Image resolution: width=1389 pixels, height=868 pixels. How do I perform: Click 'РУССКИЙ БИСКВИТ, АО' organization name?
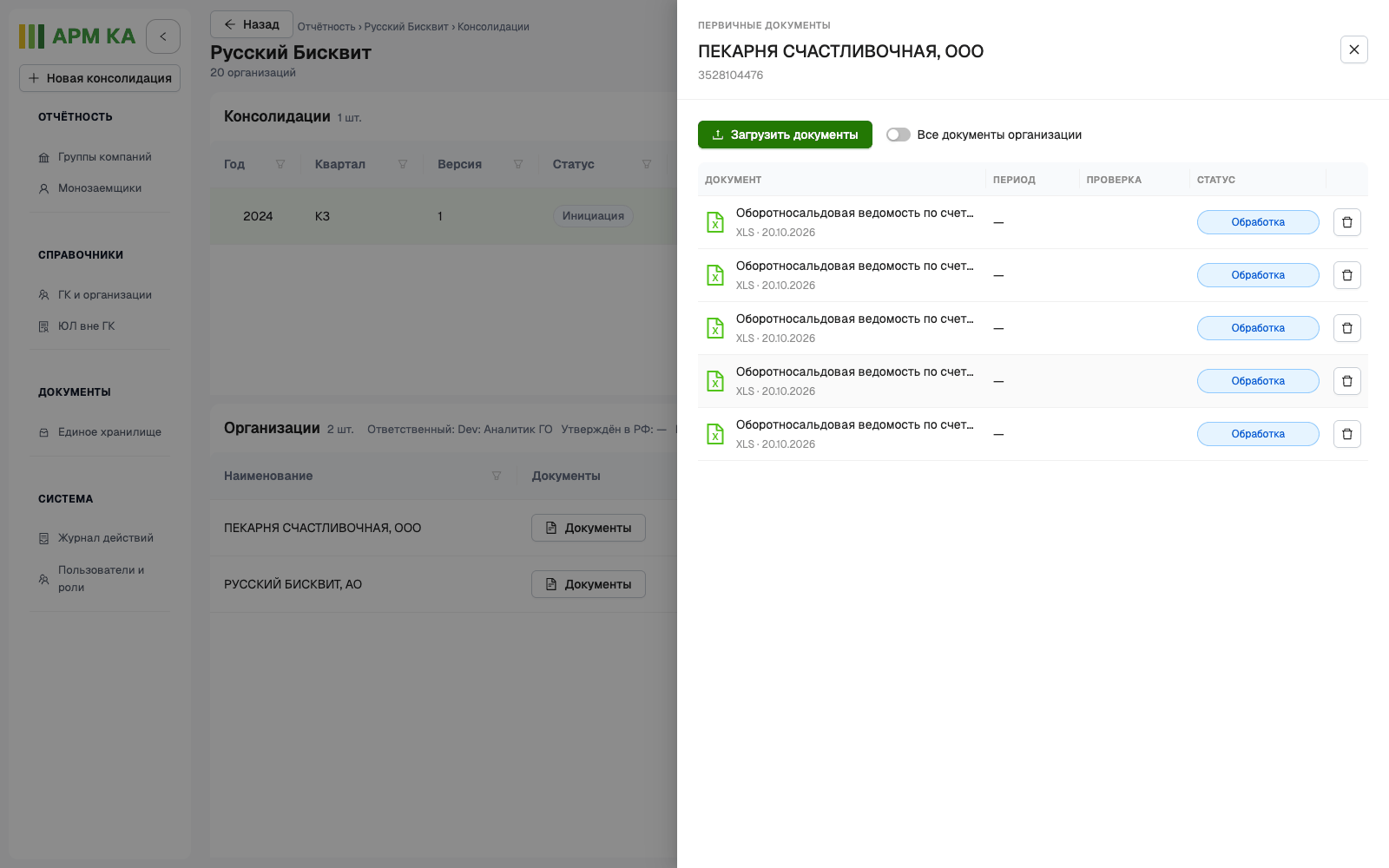[x=293, y=584]
